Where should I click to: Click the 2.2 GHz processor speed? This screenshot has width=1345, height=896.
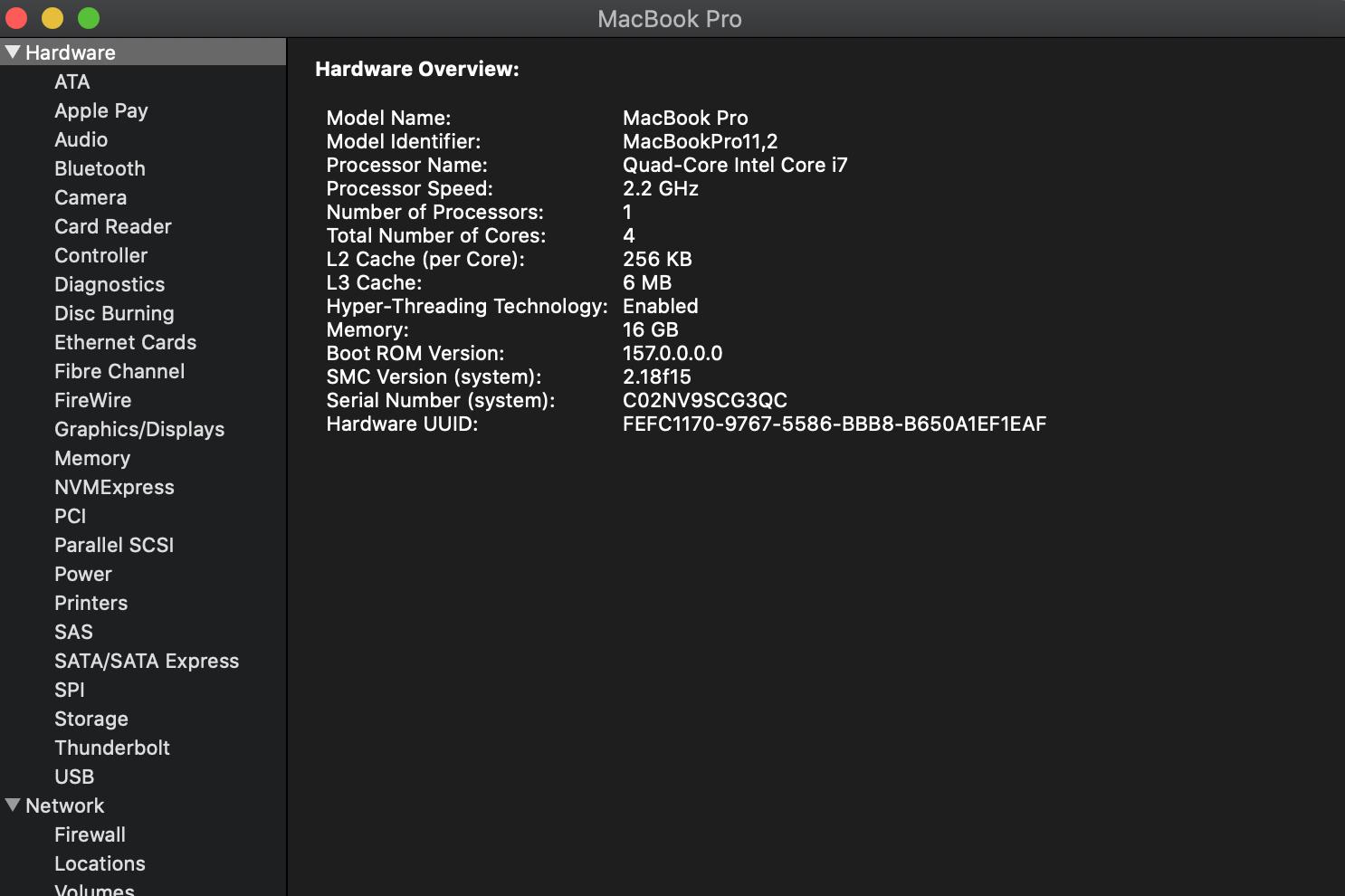[x=661, y=188]
